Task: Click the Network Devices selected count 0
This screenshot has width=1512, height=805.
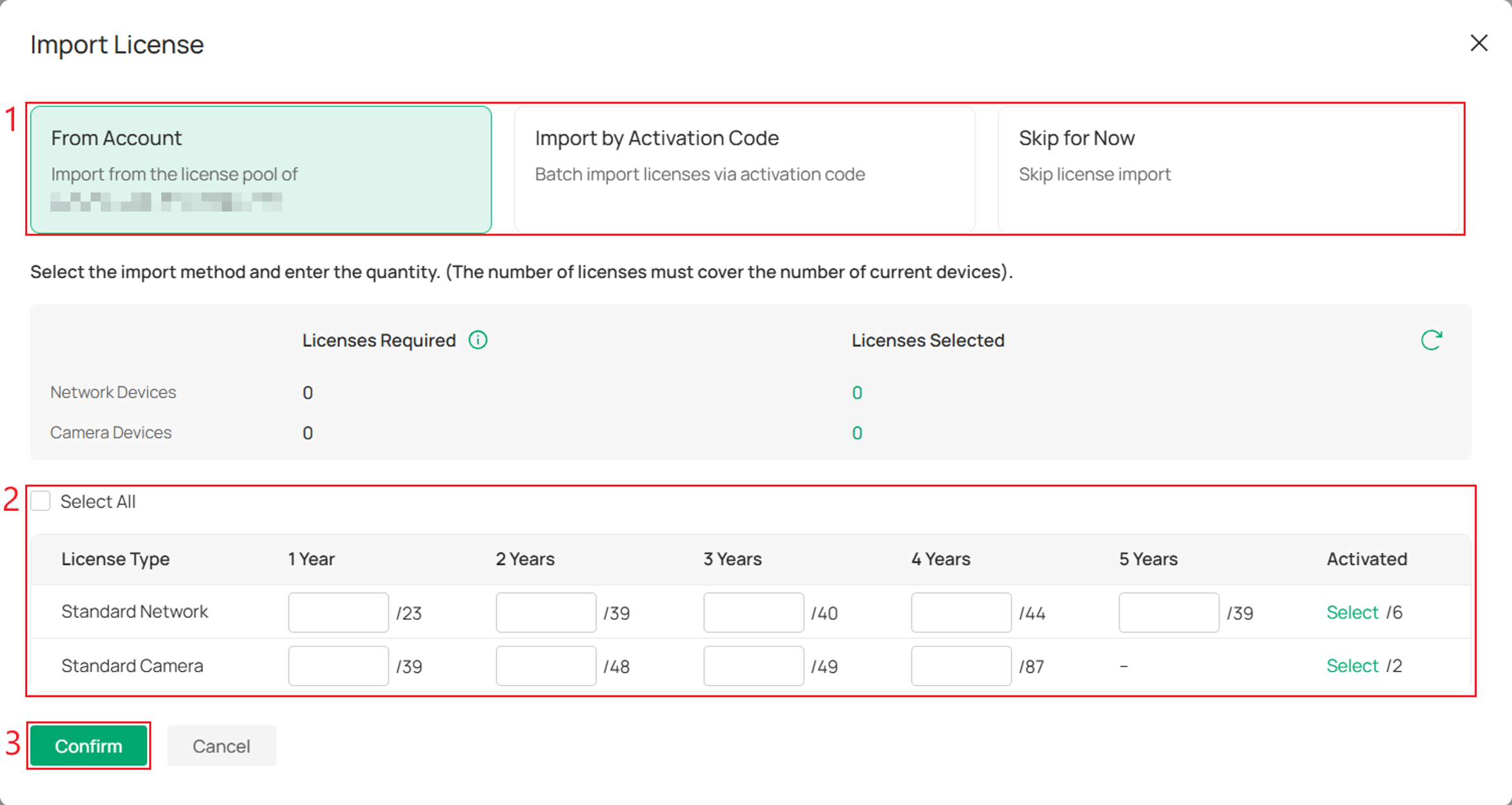Action: click(x=857, y=393)
